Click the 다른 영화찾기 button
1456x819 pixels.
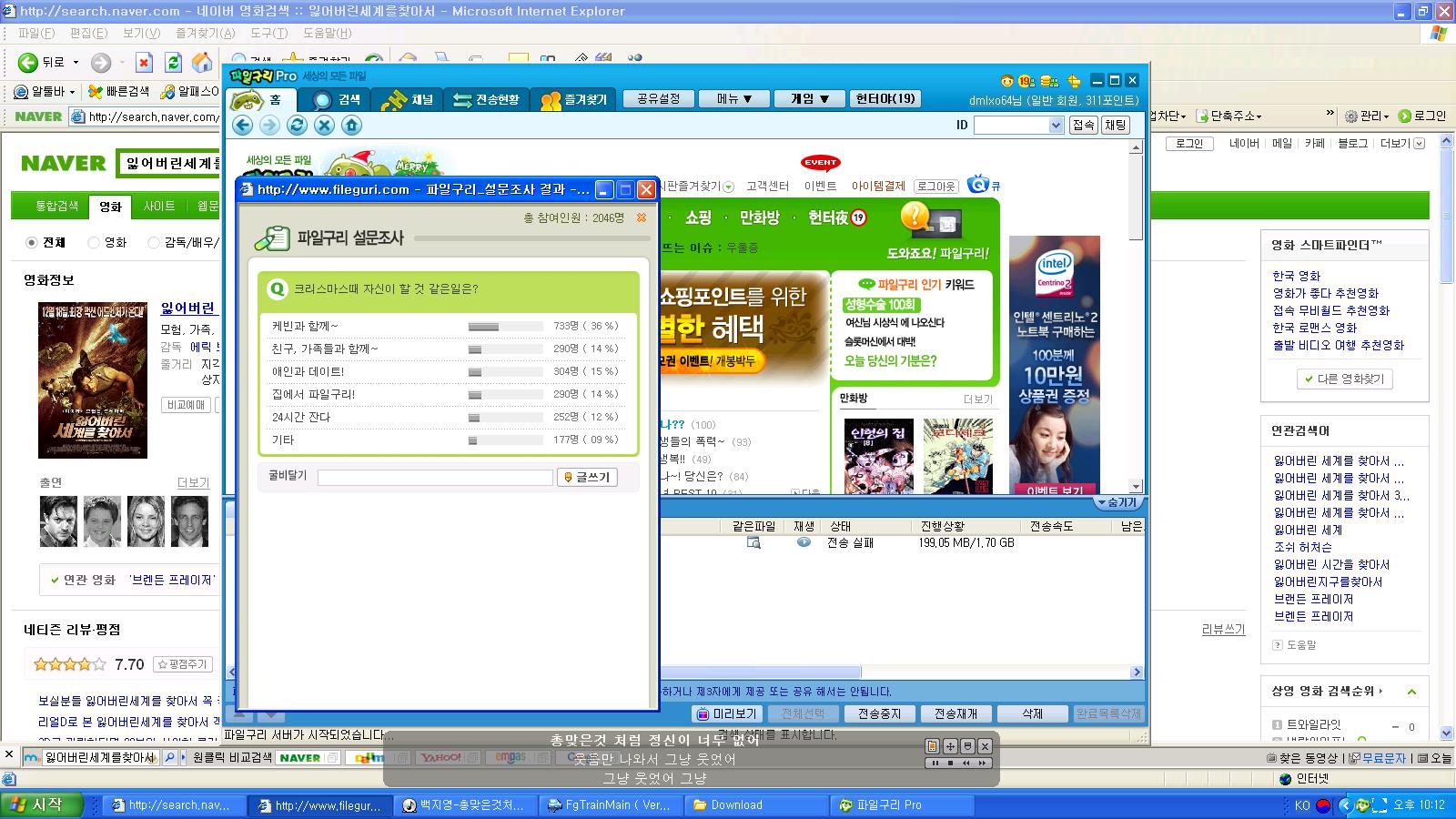1344,379
